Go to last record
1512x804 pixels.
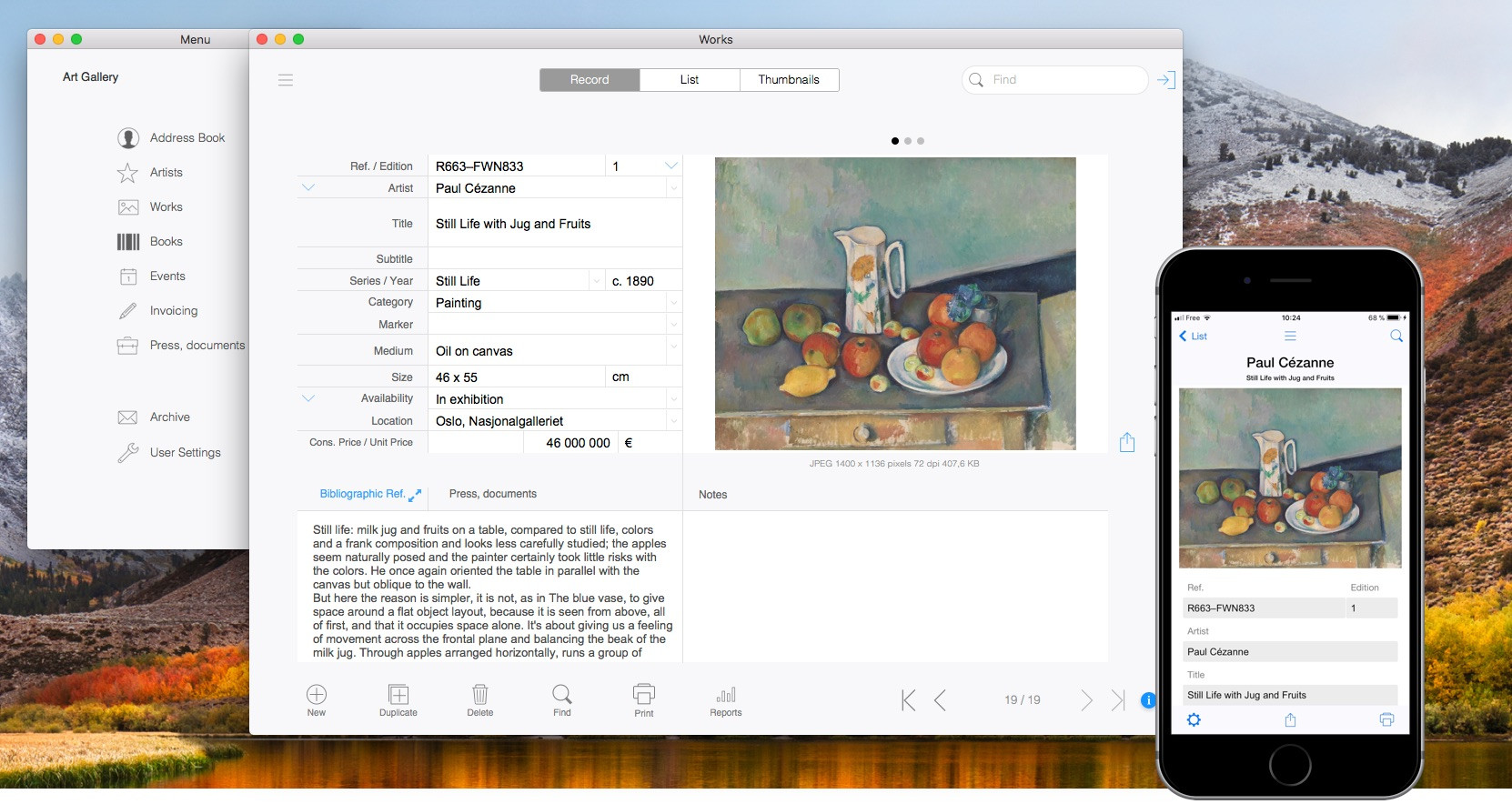click(x=1118, y=699)
